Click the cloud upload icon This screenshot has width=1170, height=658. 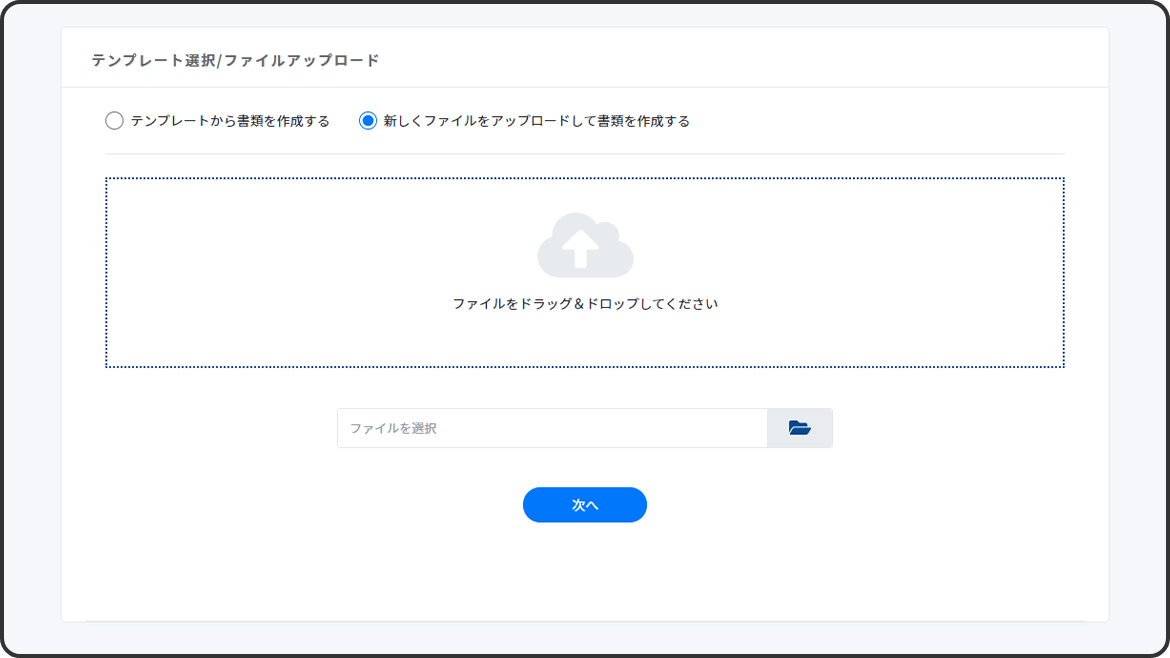point(585,245)
